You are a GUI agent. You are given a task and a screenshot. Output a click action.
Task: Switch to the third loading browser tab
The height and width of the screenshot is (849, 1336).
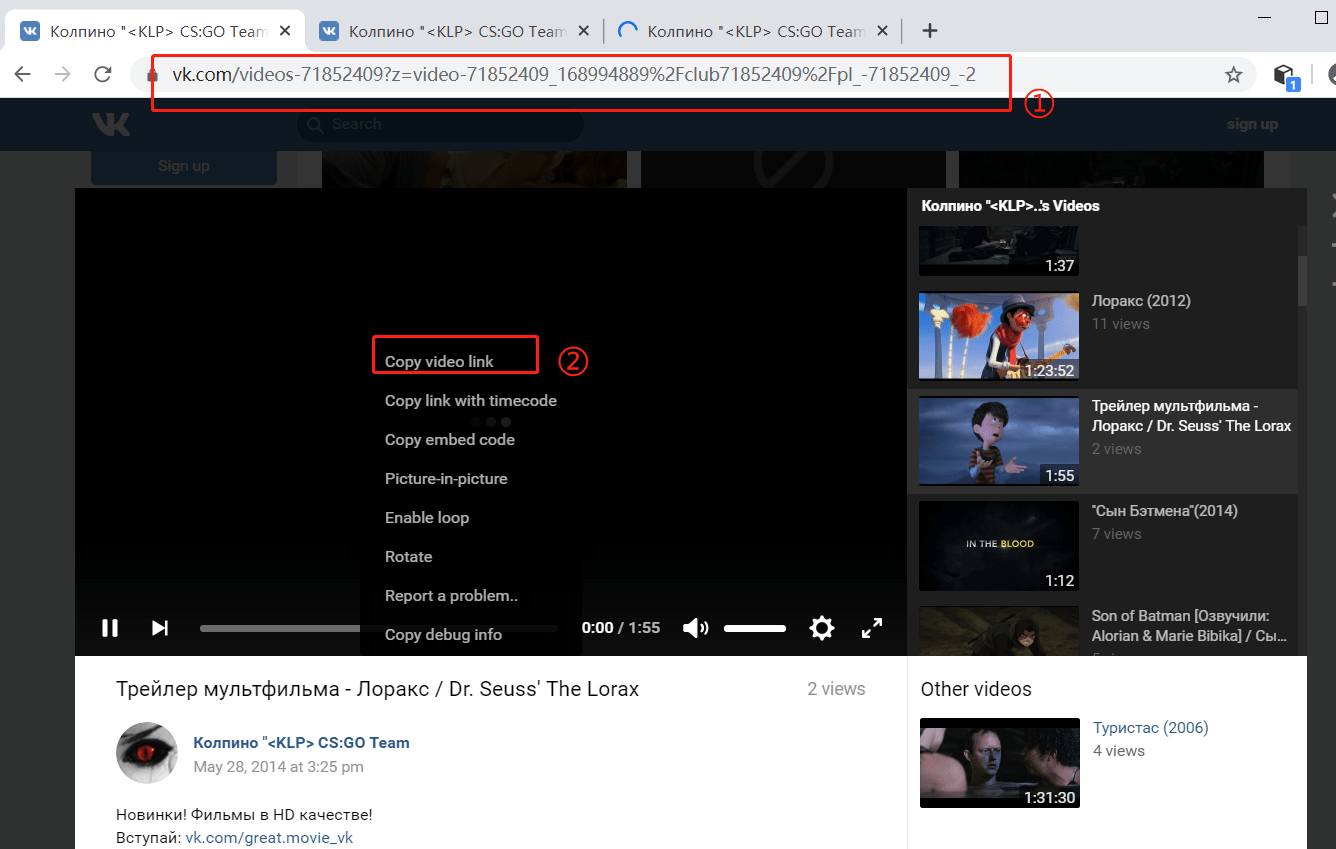pyautogui.click(x=752, y=31)
